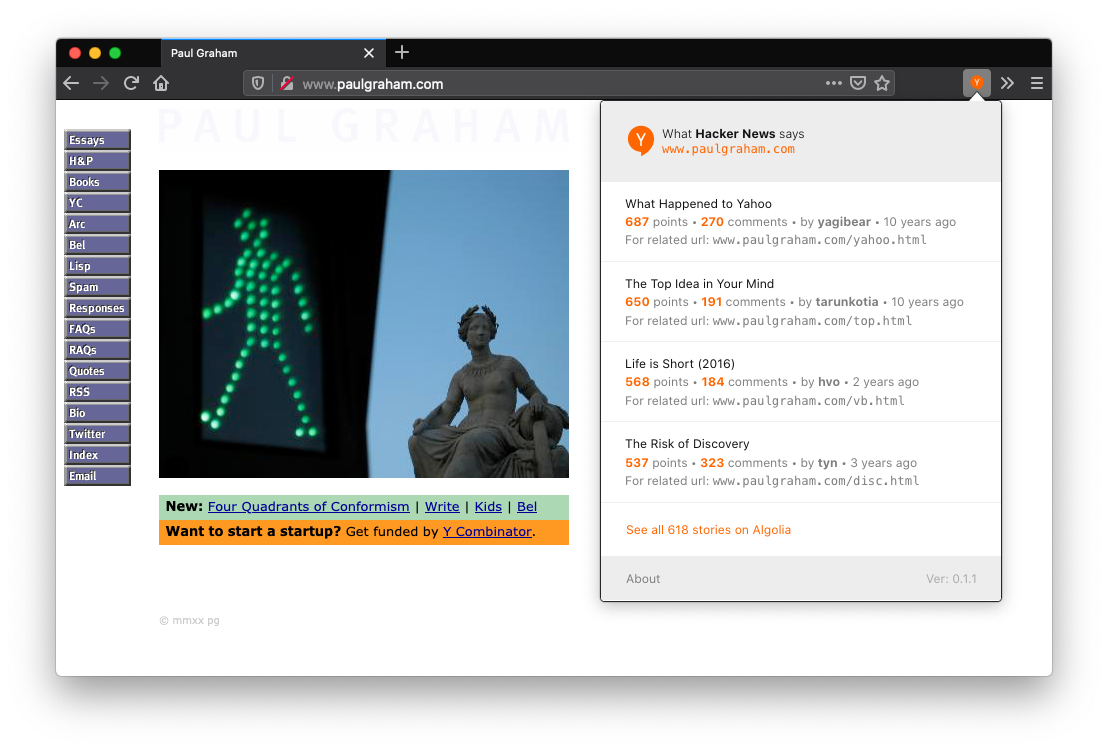The image size is (1108, 750).
Task: Open tracking protection shield icon
Action: pos(258,83)
